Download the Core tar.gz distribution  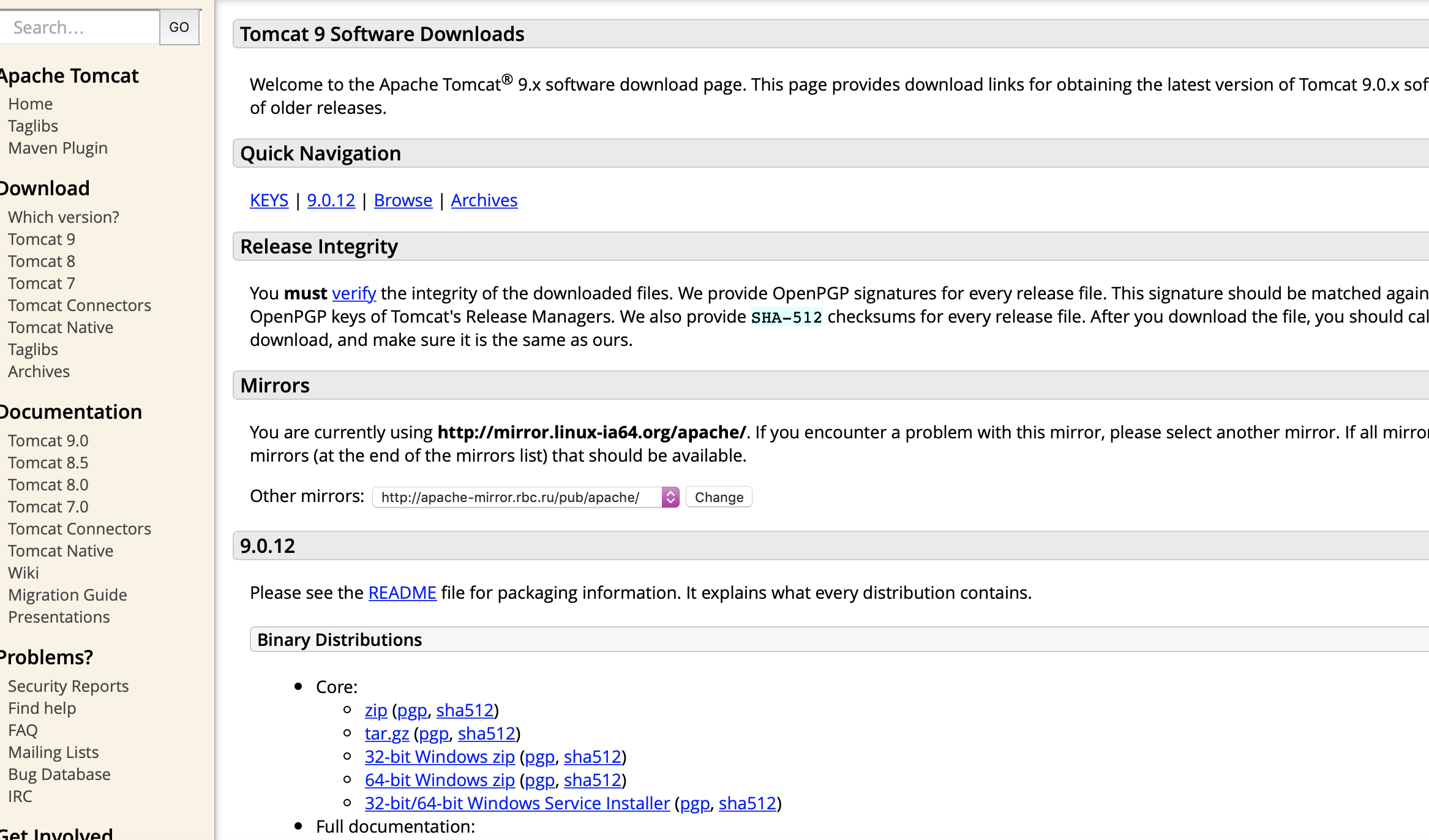point(387,733)
